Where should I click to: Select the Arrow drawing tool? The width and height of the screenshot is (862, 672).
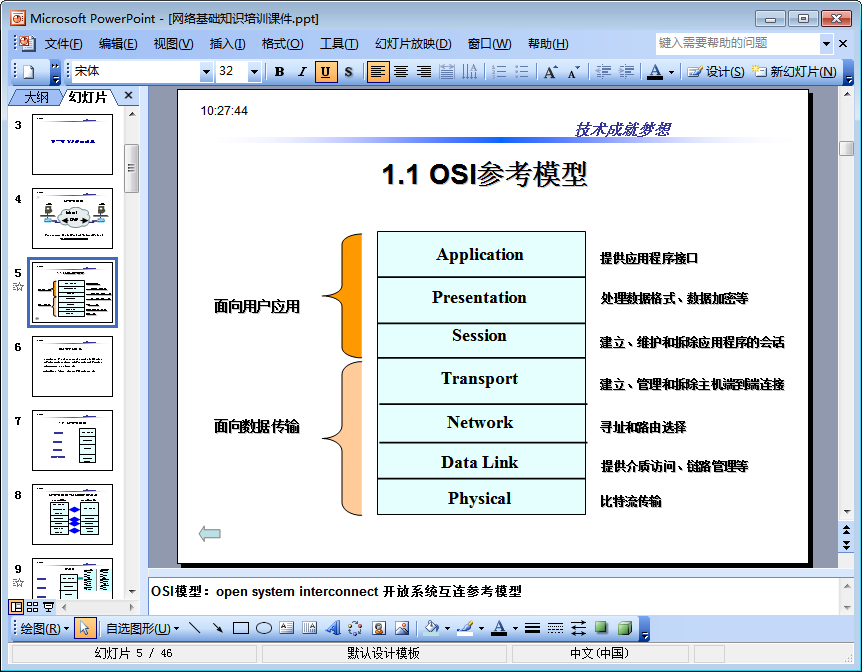(x=218, y=628)
